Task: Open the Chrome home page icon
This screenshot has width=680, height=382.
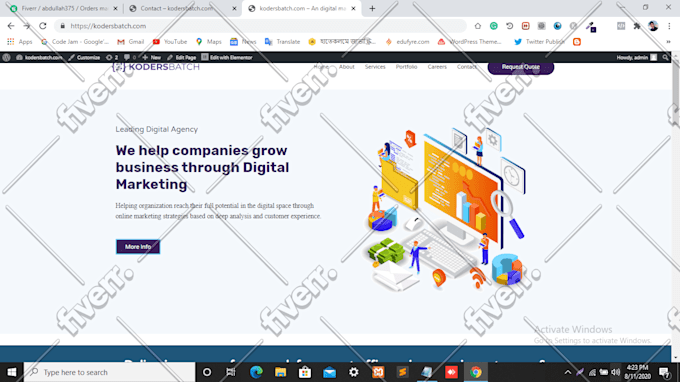Action: 477,26
